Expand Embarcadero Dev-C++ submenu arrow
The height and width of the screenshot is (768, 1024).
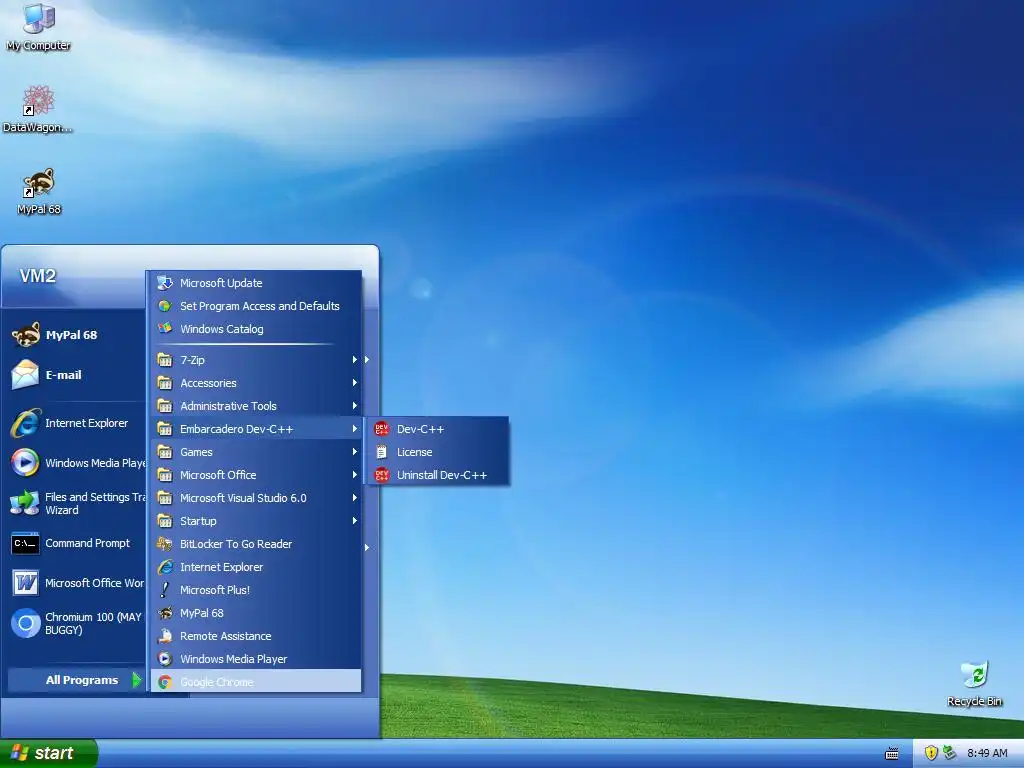tap(355, 429)
